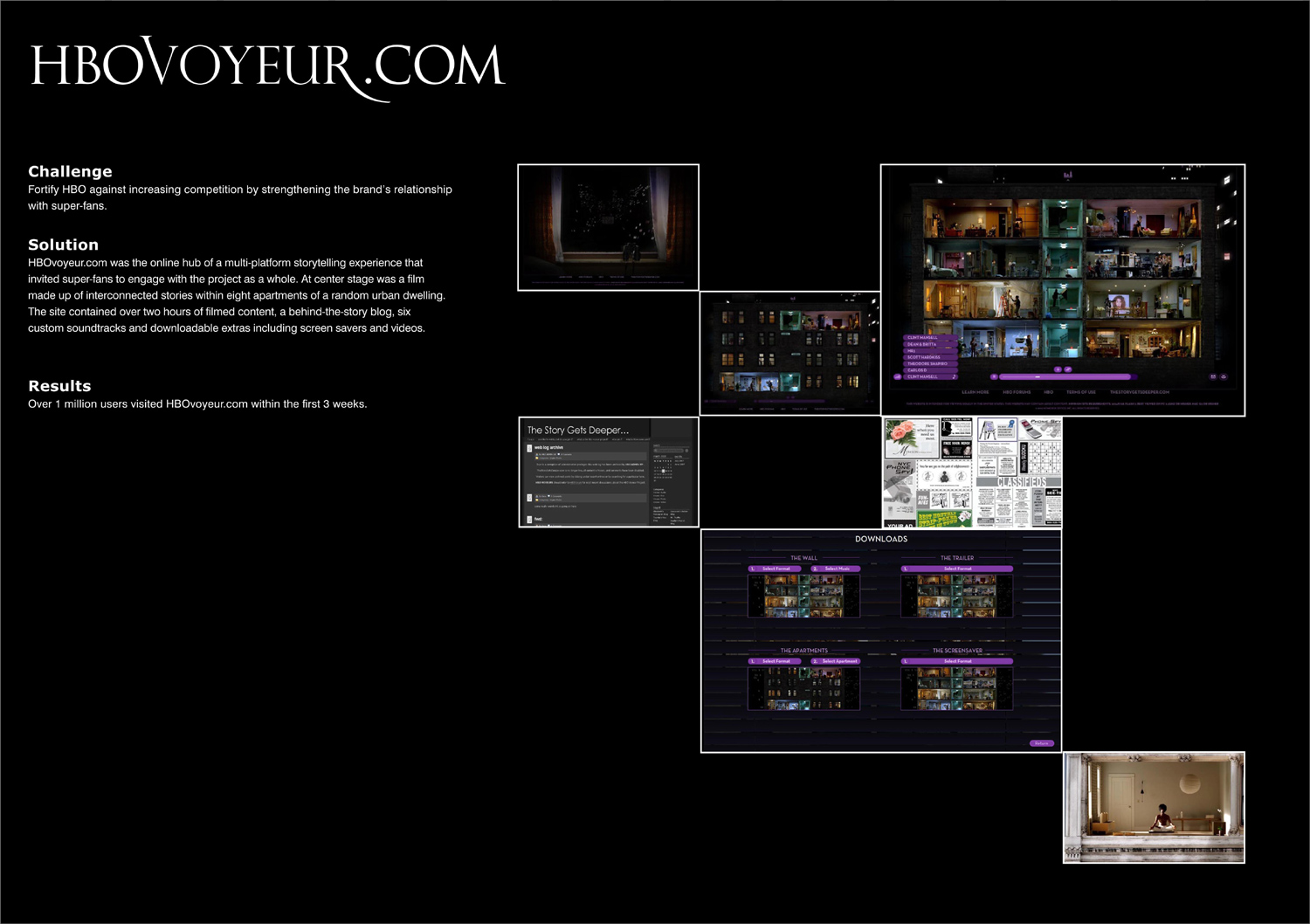Click the Results heading

tap(59, 386)
